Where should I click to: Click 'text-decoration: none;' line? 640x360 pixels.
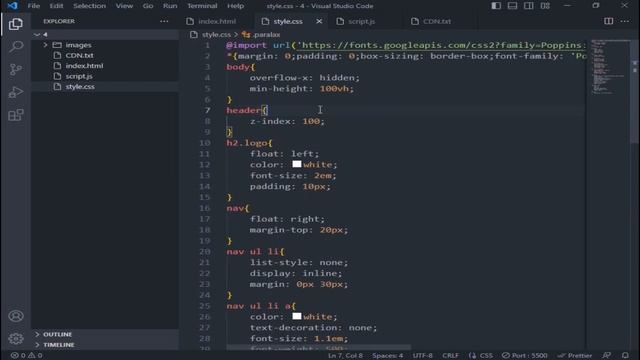point(313,327)
